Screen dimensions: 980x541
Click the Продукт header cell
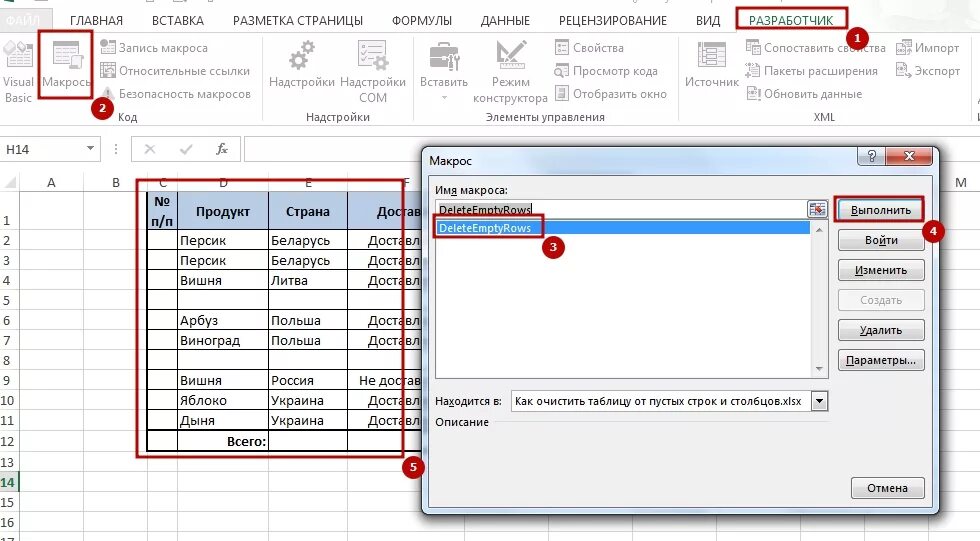[223, 211]
